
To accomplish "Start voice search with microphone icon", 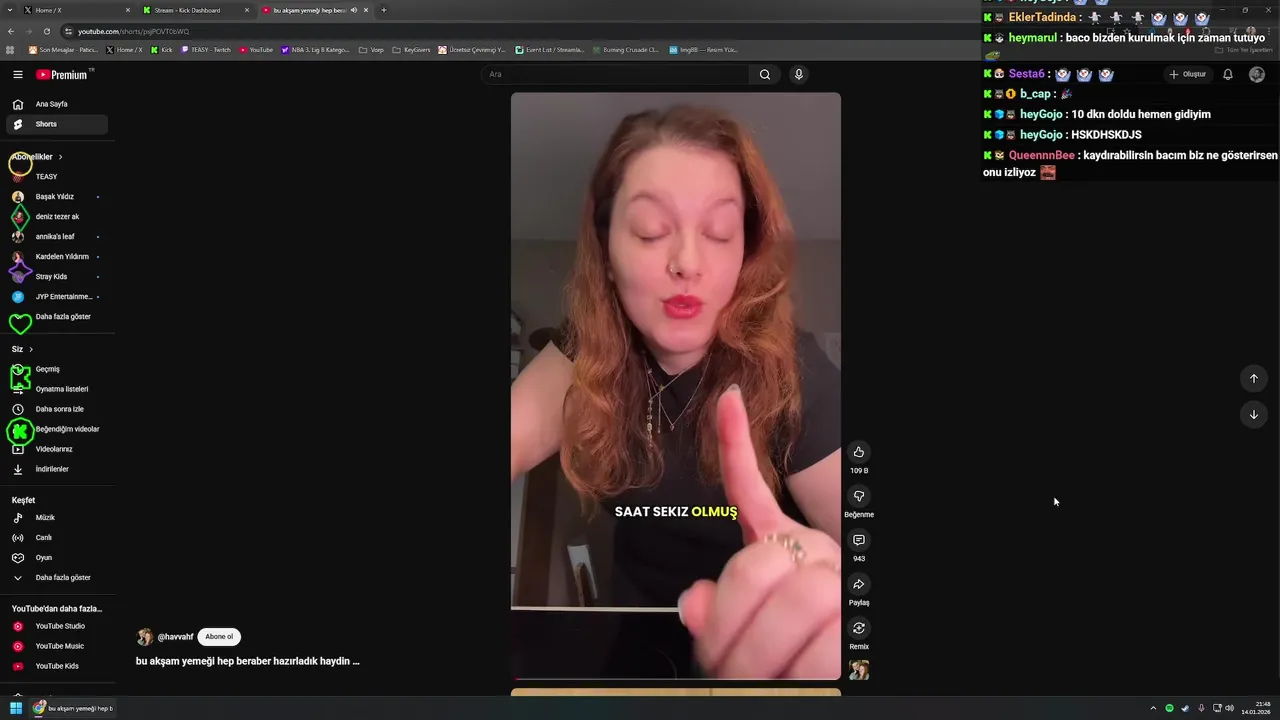I will (799, 74).
